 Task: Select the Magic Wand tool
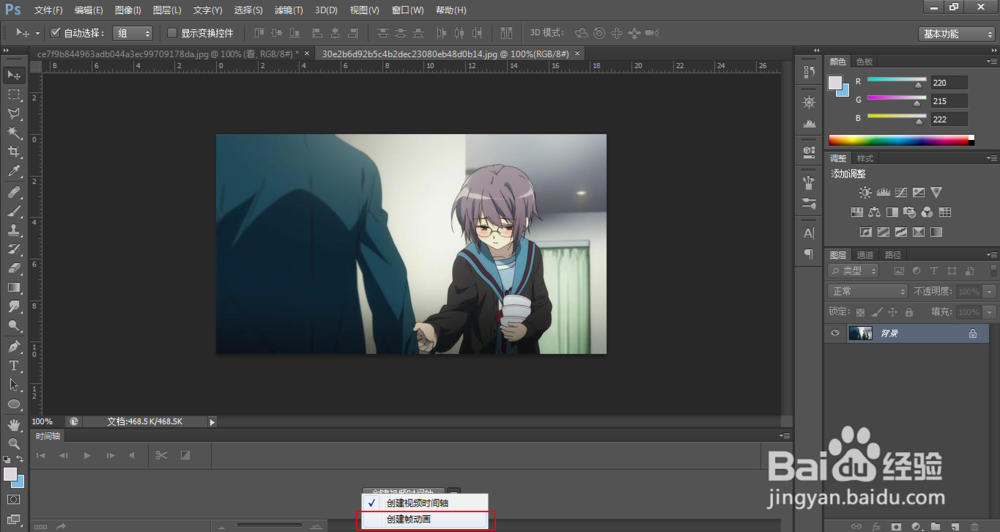point(13,133)
